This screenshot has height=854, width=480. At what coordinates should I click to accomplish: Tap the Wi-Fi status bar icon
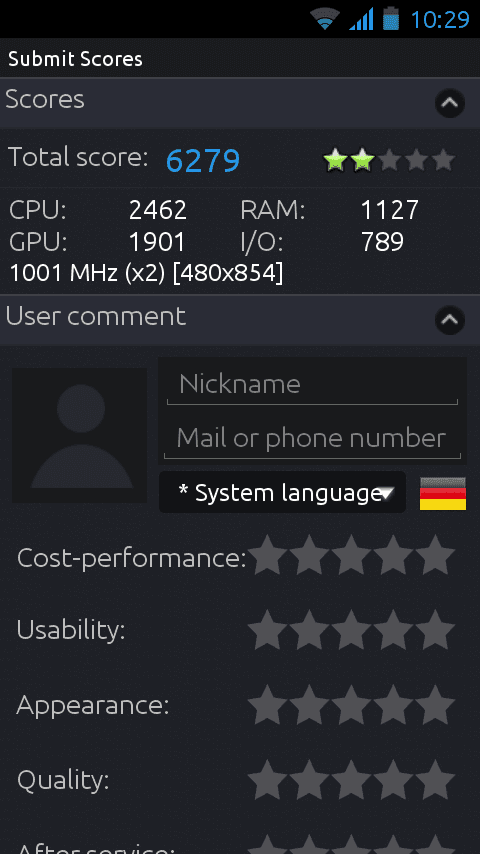(x=325, y=19)
